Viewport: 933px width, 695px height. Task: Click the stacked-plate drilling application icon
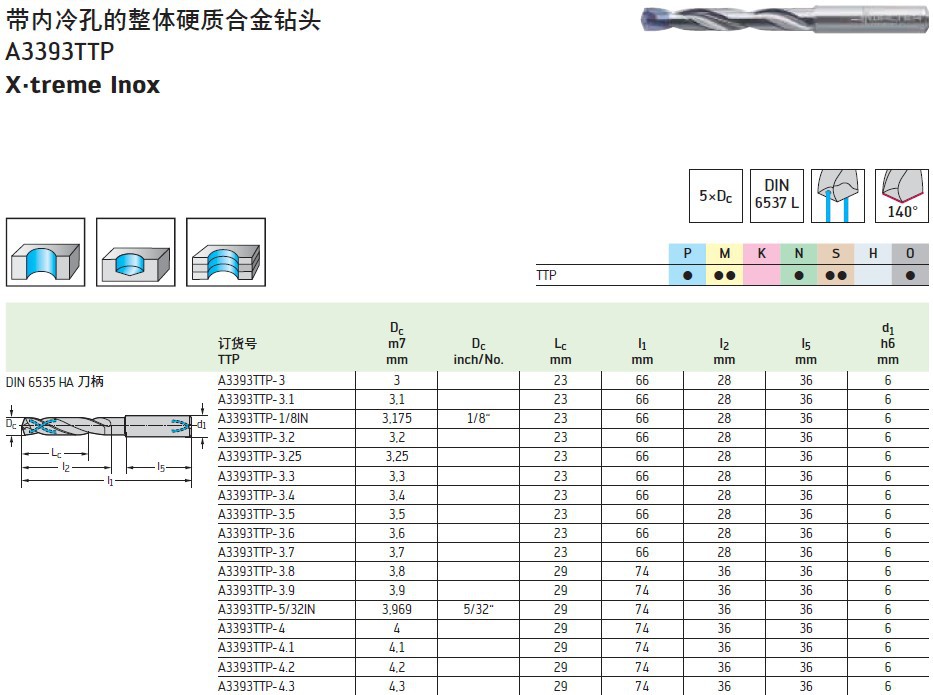(x=226, y=252)
